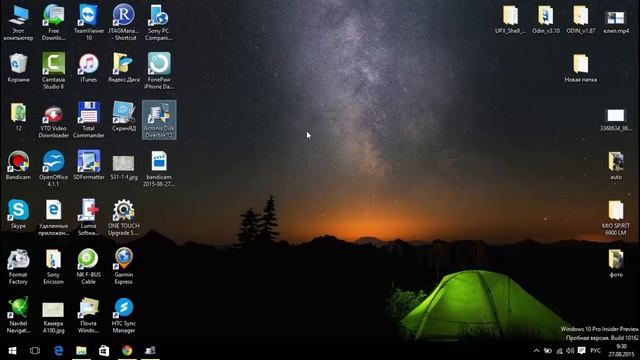Switch the РУС input language indicator
The height and width of the screenshot is (360, 640).
(596, 351)
